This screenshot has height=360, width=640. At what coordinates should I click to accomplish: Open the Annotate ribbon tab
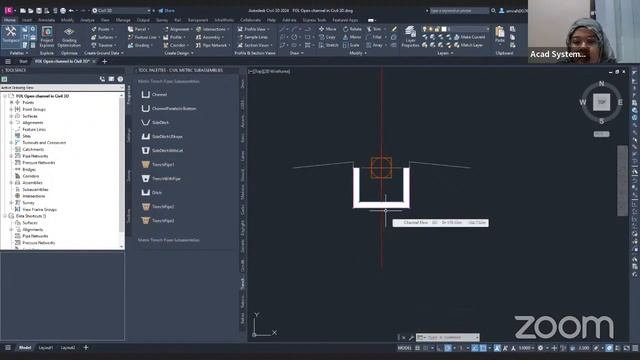(x=46, y=20)
